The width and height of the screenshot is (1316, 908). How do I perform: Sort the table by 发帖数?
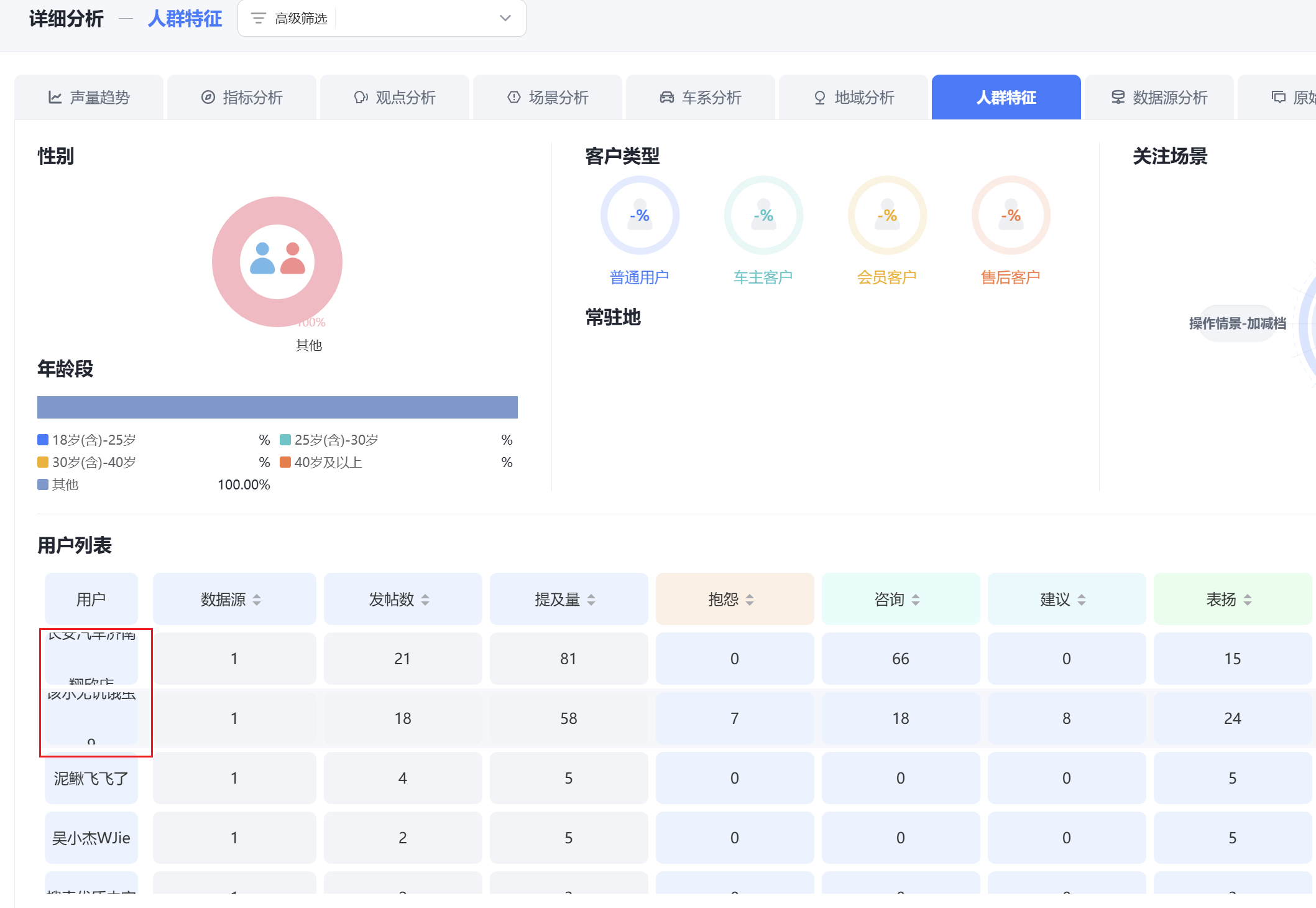point(425,600)
